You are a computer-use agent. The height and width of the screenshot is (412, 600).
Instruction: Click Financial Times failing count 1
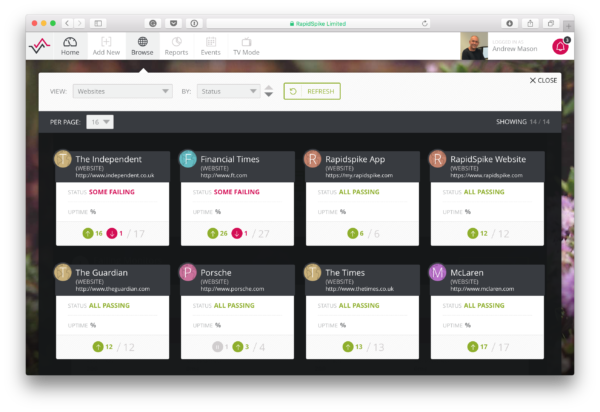point(240,233)
